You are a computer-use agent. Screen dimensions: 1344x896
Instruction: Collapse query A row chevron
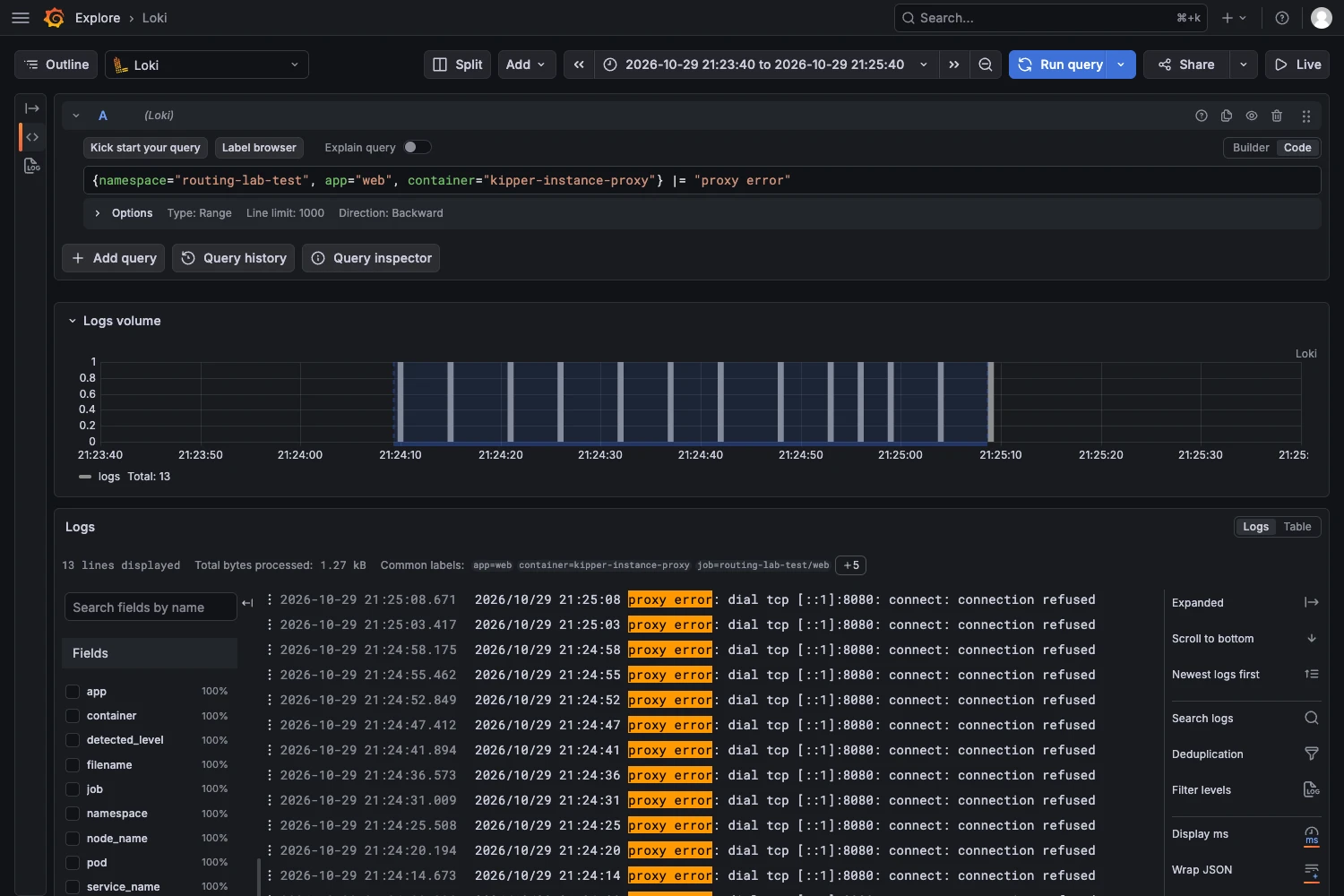76,116
